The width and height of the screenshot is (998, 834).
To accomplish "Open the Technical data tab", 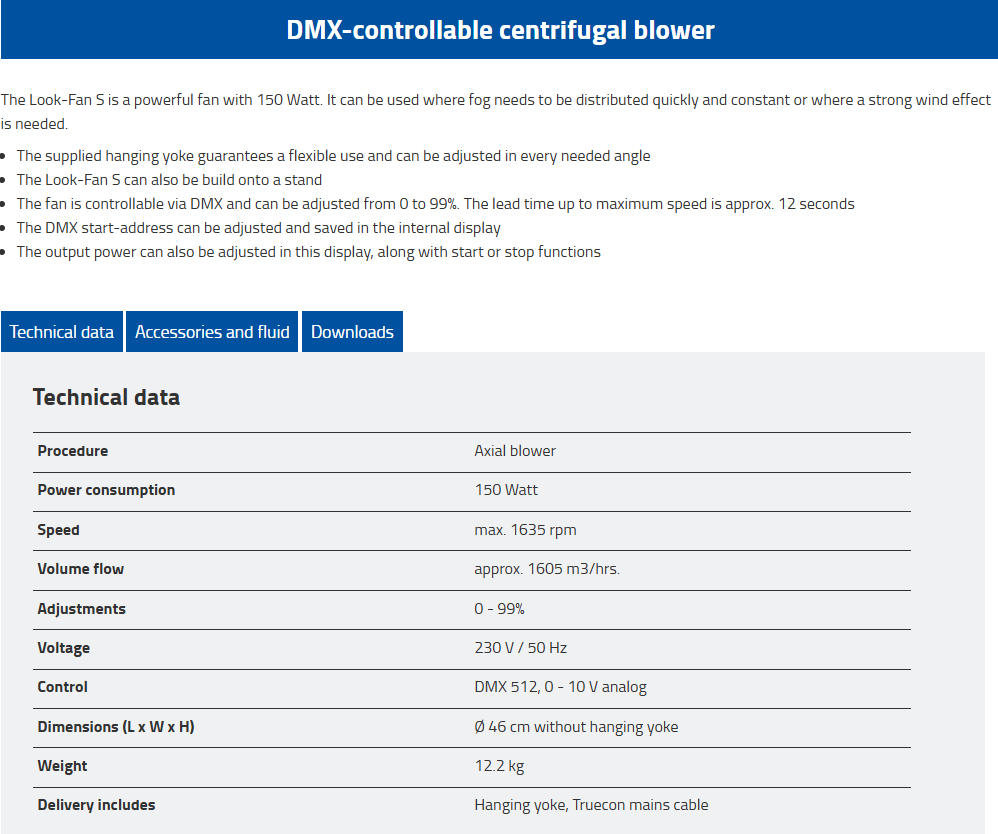I will click(62, 332).
